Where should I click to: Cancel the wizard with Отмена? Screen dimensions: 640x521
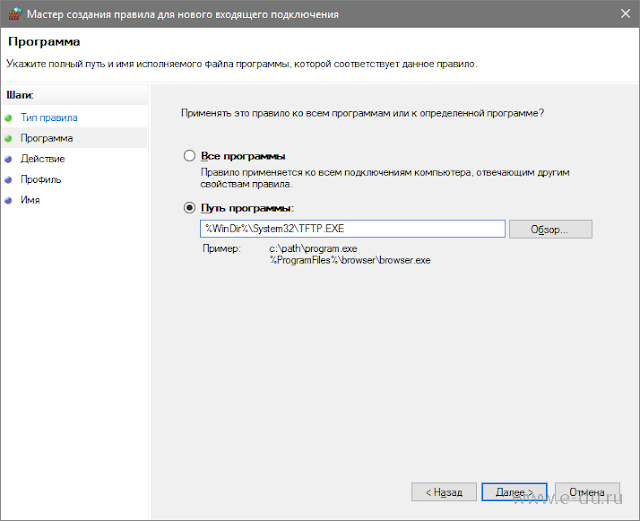[x=587, y=492]
